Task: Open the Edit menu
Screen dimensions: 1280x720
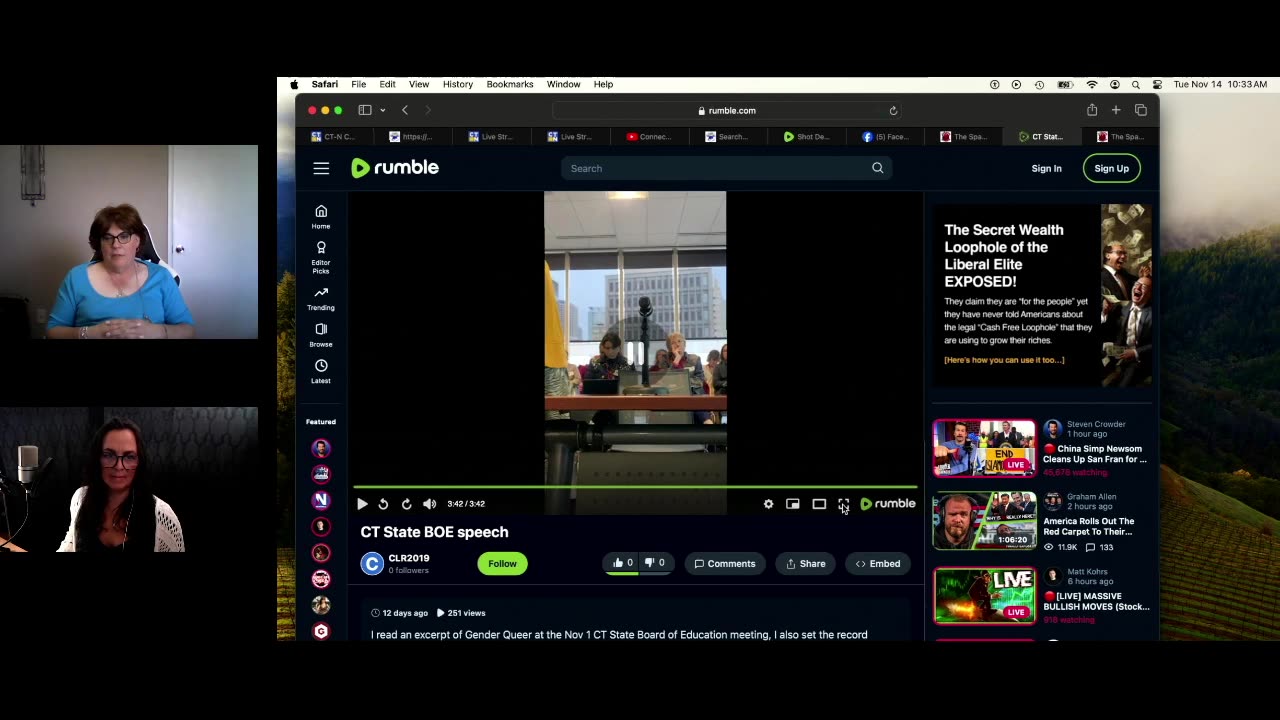Action: click(x=387, y=84)
